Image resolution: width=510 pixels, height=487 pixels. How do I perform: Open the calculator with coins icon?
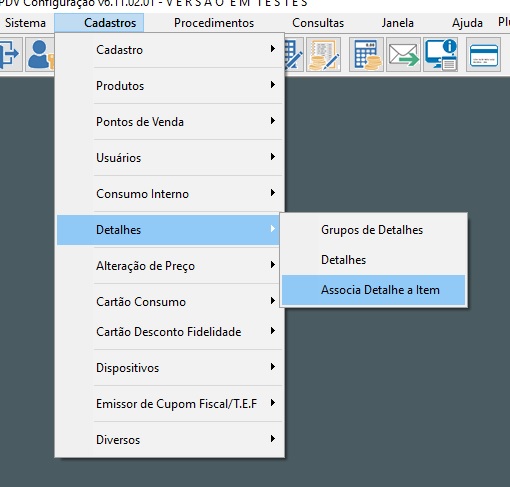pyautogui.click(x=366, y=55)
